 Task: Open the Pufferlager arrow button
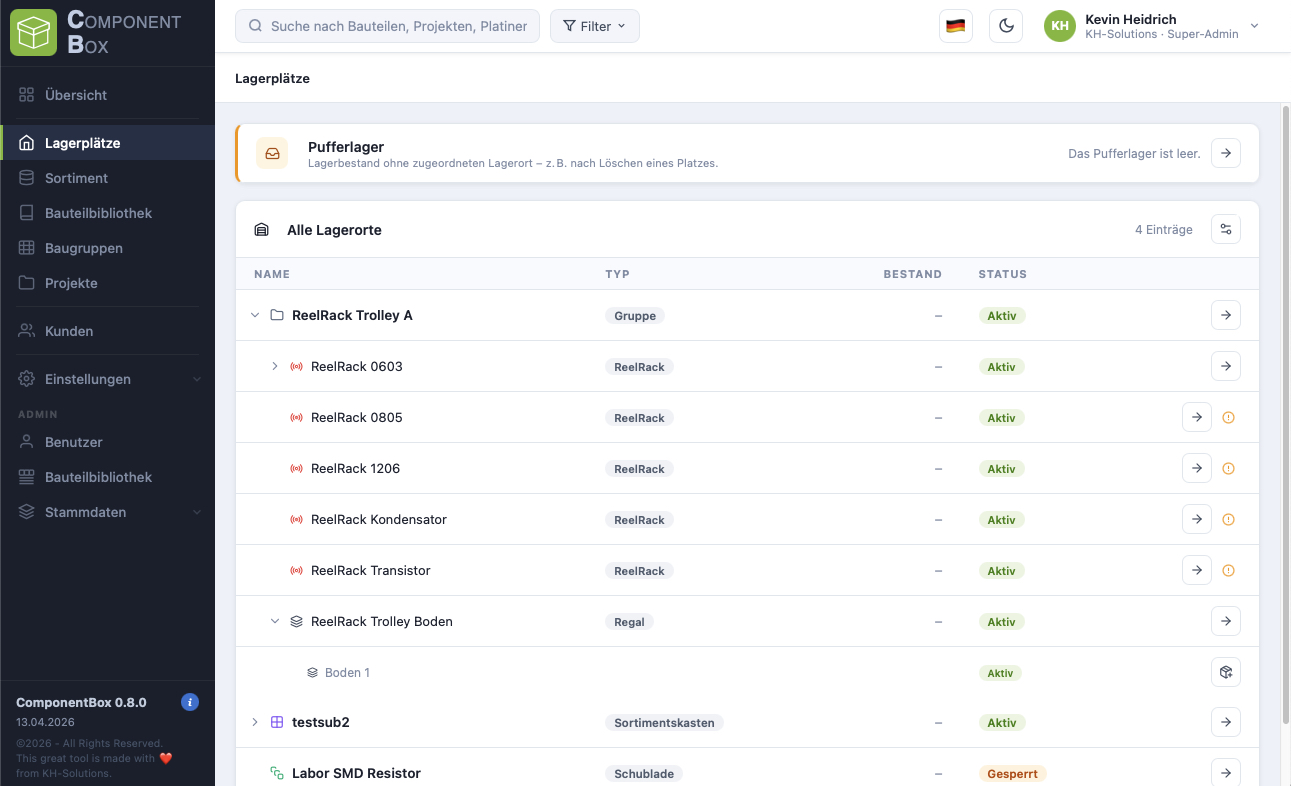coord(1226,153)
